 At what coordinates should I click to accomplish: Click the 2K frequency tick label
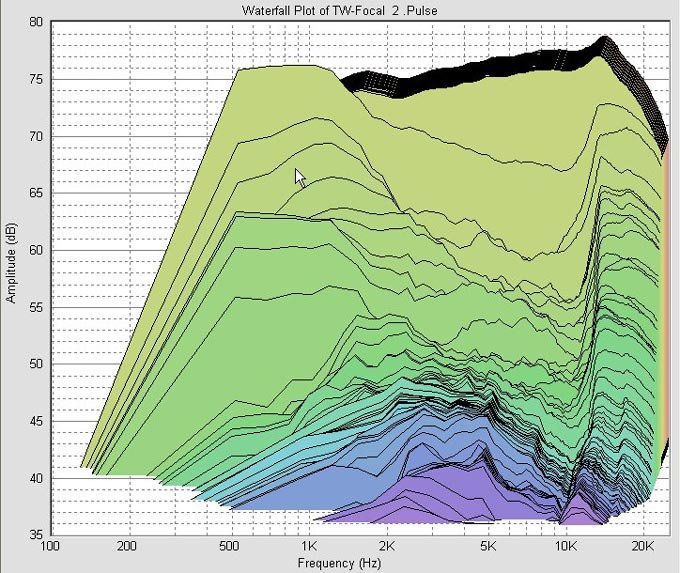[x=387, y=547]
